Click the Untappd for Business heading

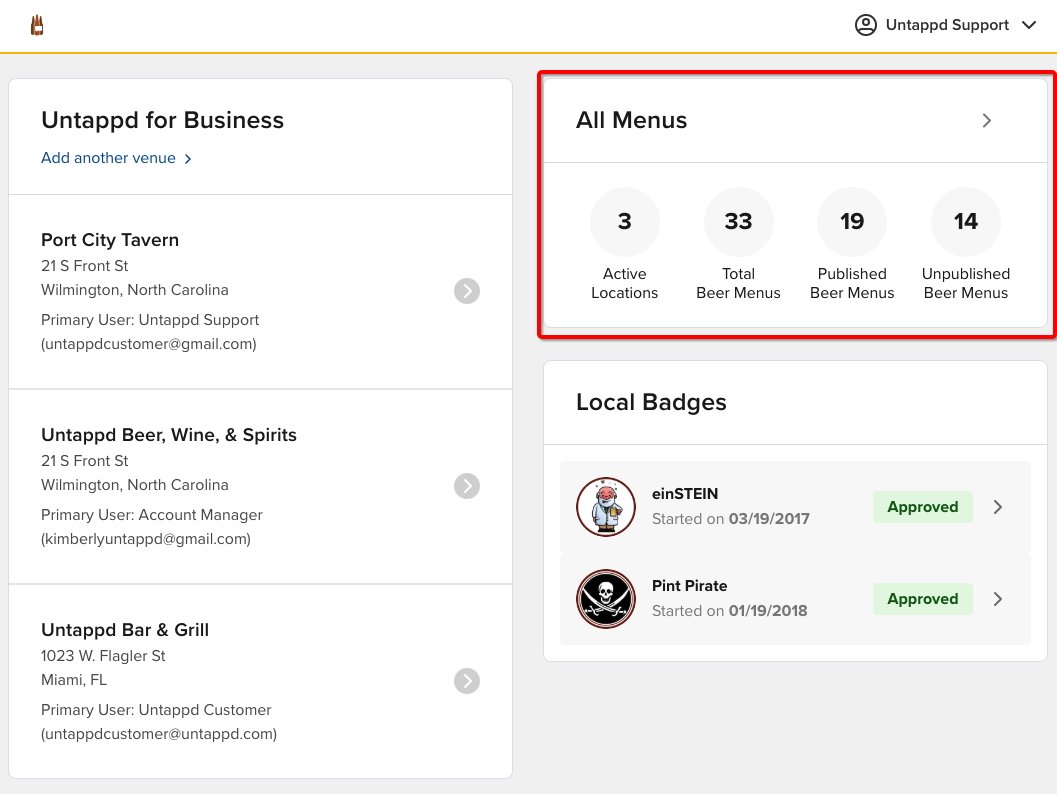pos(162,120)
